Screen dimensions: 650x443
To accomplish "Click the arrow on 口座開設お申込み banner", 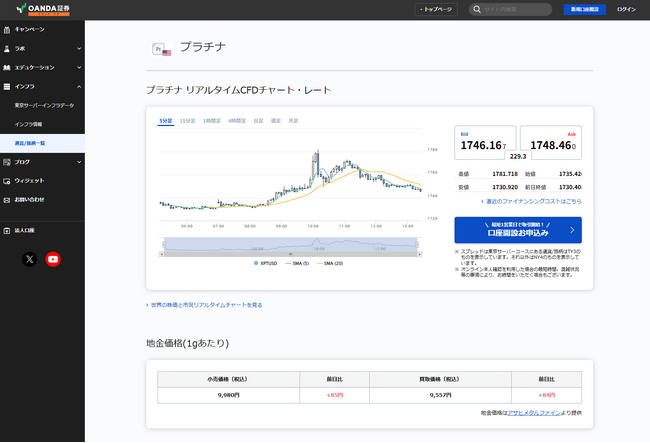I will coord(572,230).
